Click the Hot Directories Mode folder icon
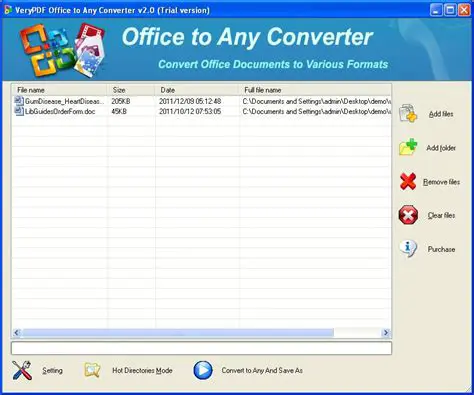The width and height of the screenshot is (474, 395). 92,370
